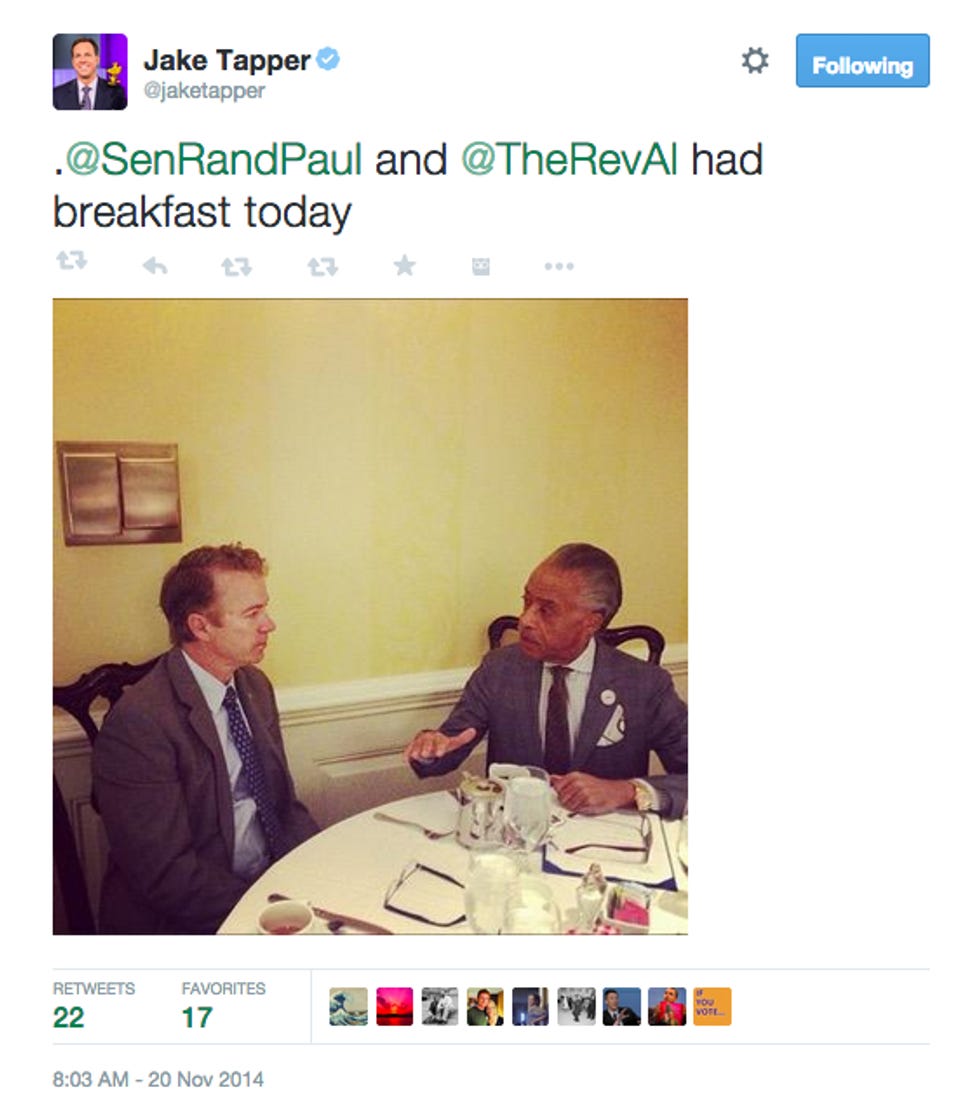Click the reply arrow icon
The height and width of the screenshot is (1109, 980).
click(x=155, y=267)
